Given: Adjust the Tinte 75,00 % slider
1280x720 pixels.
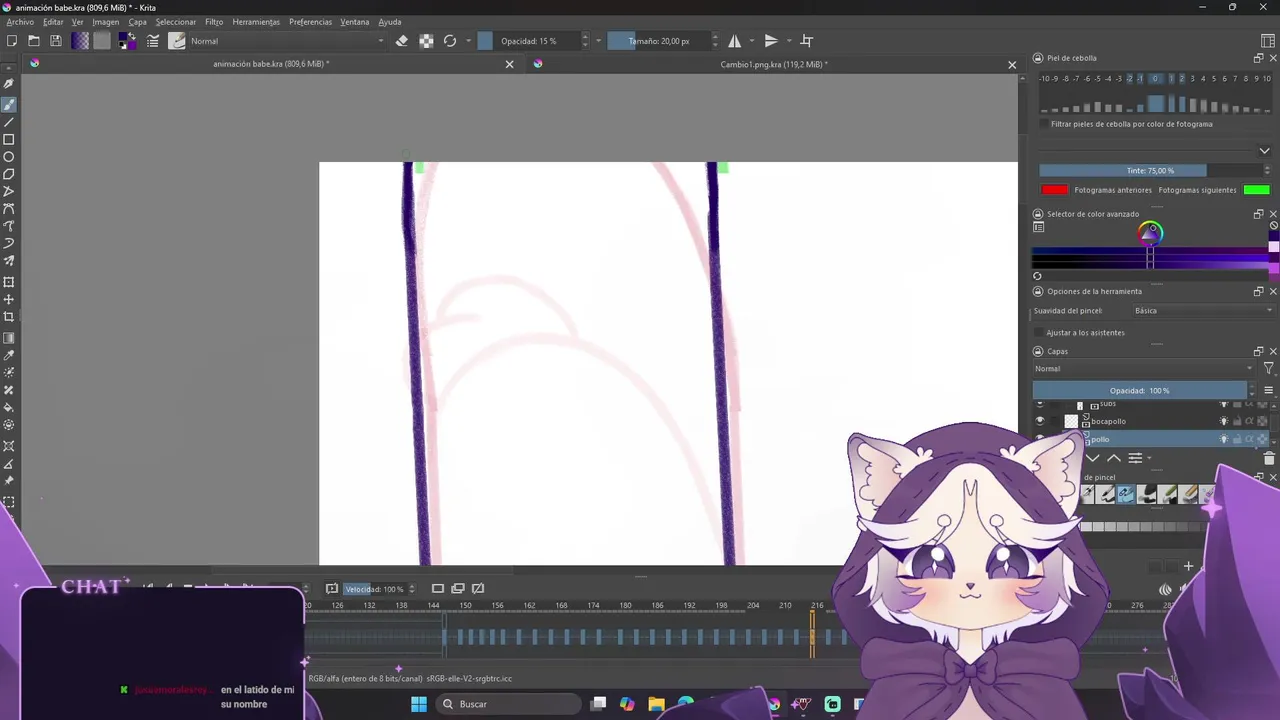Looking at the screenshot, I should 1151,170.
